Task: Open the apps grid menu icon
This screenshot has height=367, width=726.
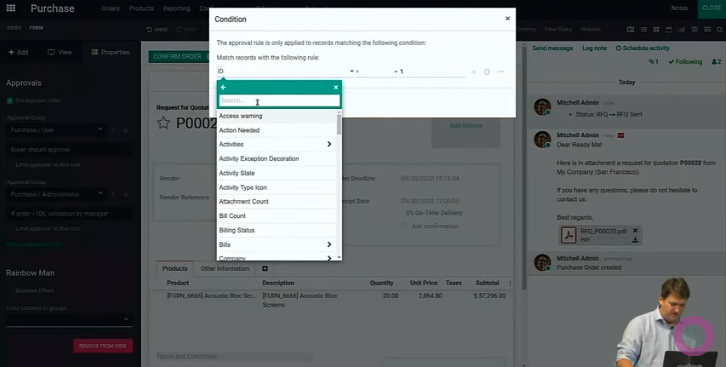Action: coord(11,8)
